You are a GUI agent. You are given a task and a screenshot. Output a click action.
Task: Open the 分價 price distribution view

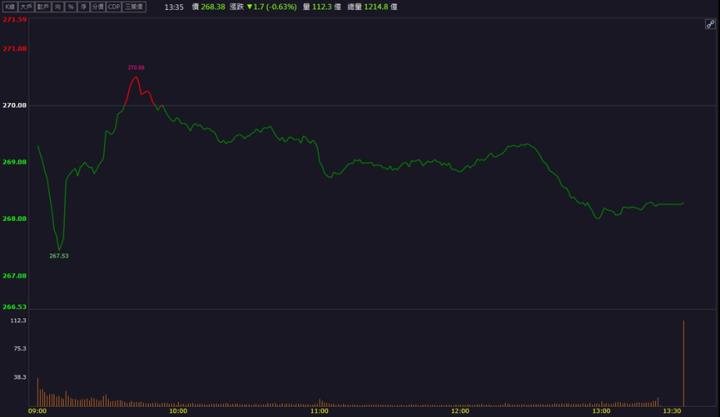[x=97, y=6]
